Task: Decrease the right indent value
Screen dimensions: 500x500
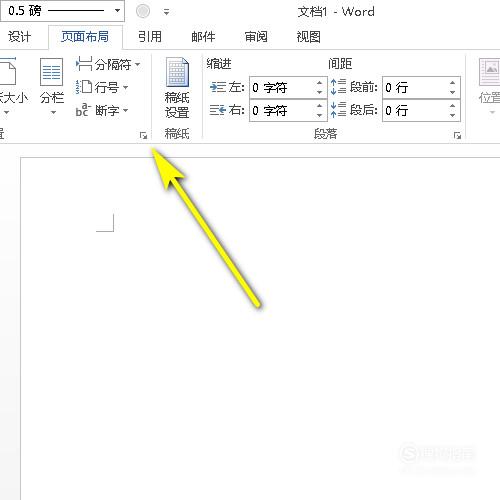Action: click(x=319, y=115)
